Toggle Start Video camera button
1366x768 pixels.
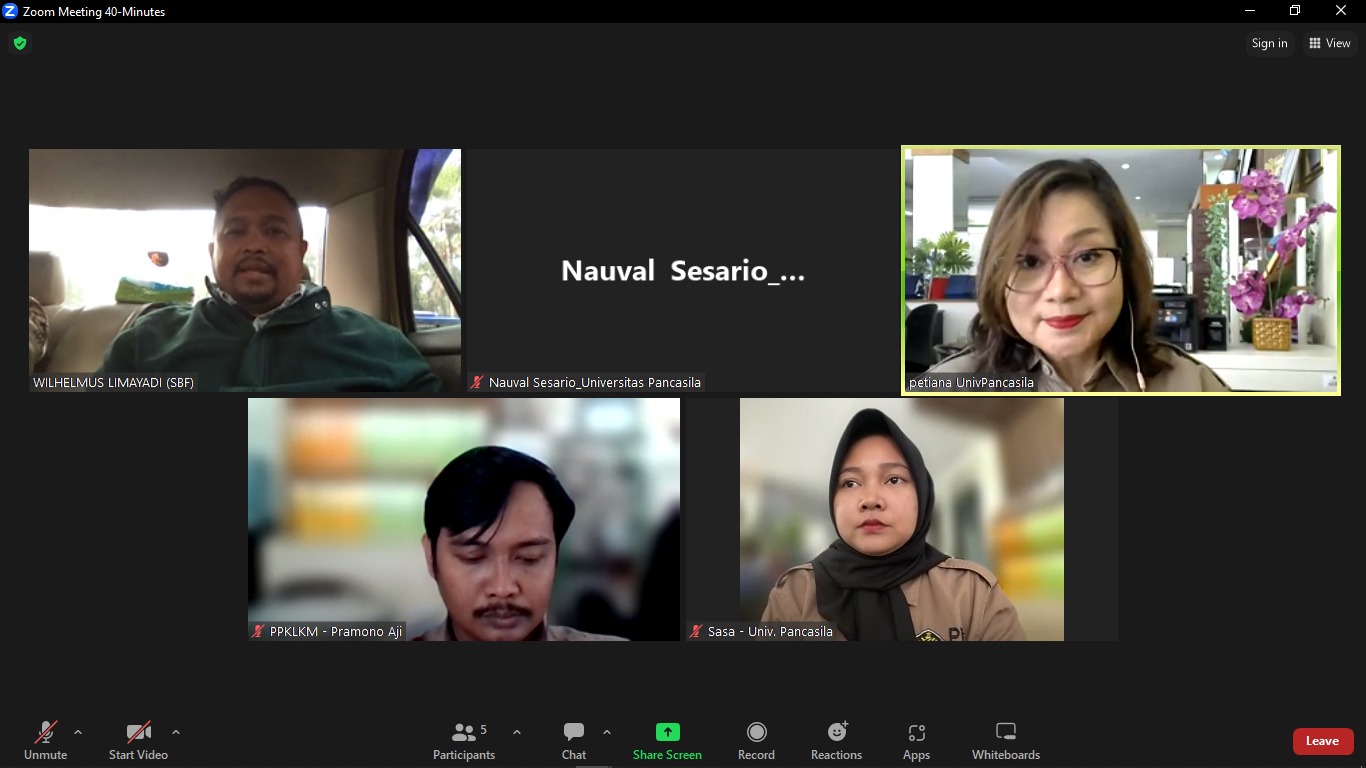pos(138,741)
